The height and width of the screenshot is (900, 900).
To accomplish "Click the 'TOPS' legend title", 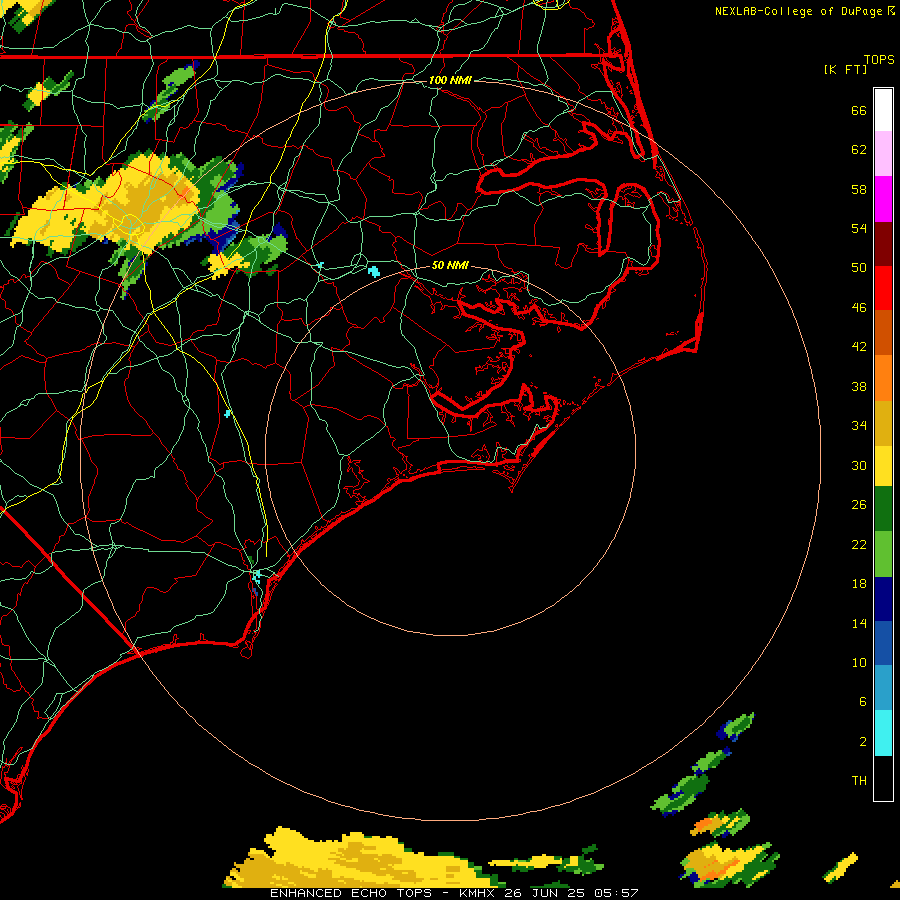I will (x=879, y=60).
